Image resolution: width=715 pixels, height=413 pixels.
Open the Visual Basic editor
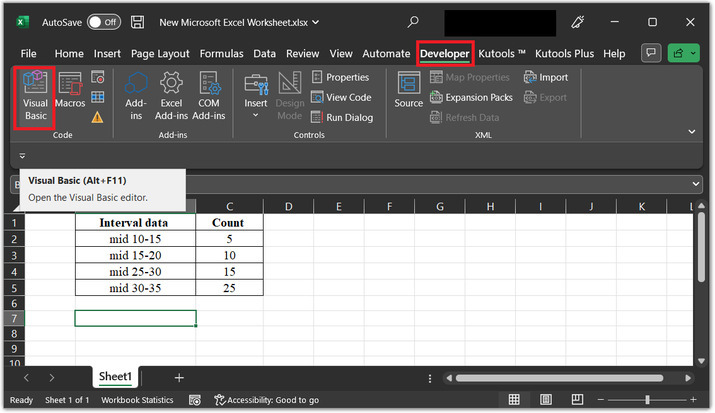click(x=35, y=96)
